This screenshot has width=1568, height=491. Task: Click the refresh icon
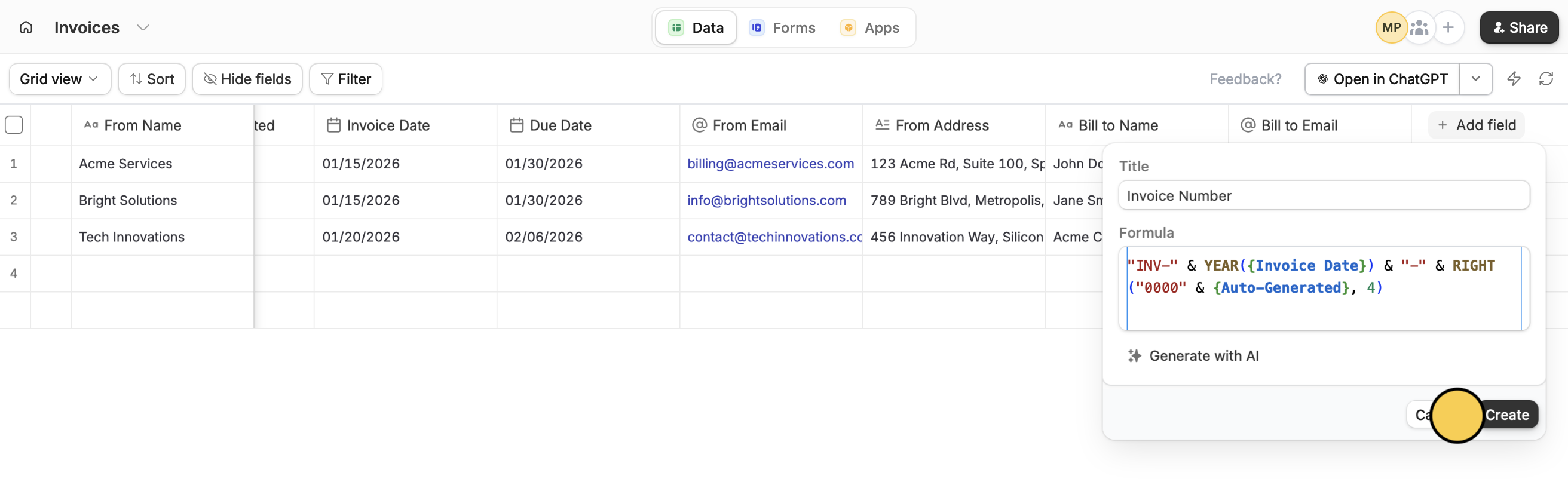[1545, 79]
